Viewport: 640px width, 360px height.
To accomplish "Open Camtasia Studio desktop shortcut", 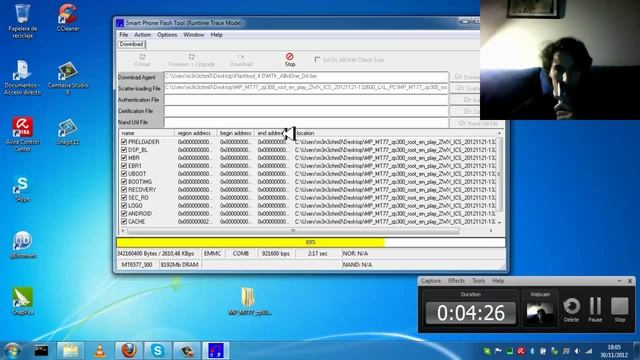I will coord(68,77).
